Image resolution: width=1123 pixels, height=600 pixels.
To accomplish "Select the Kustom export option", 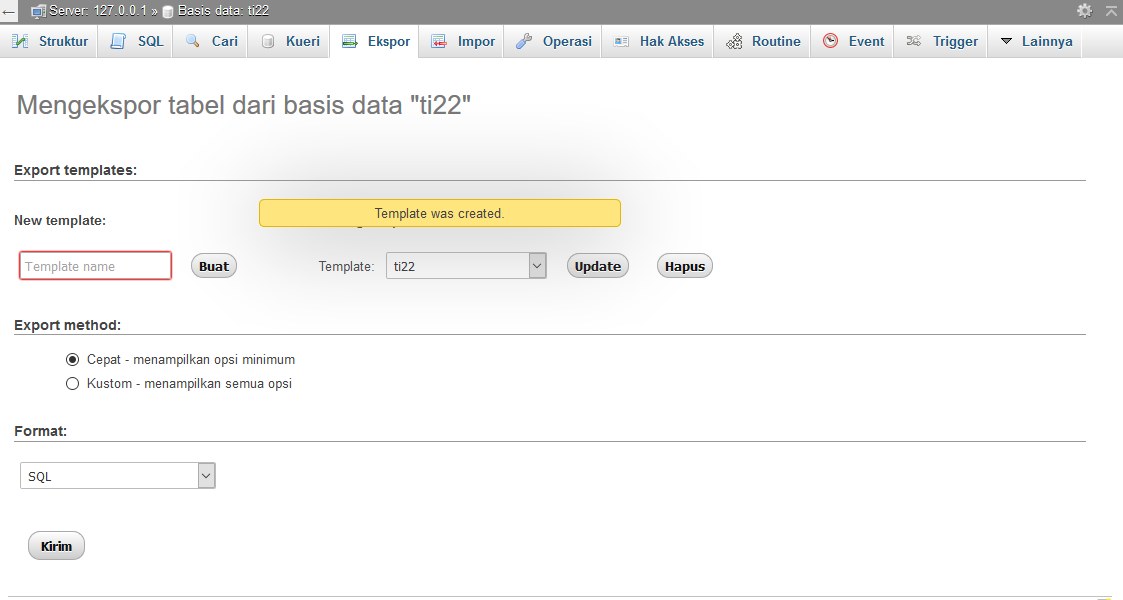I will (72, 383).
